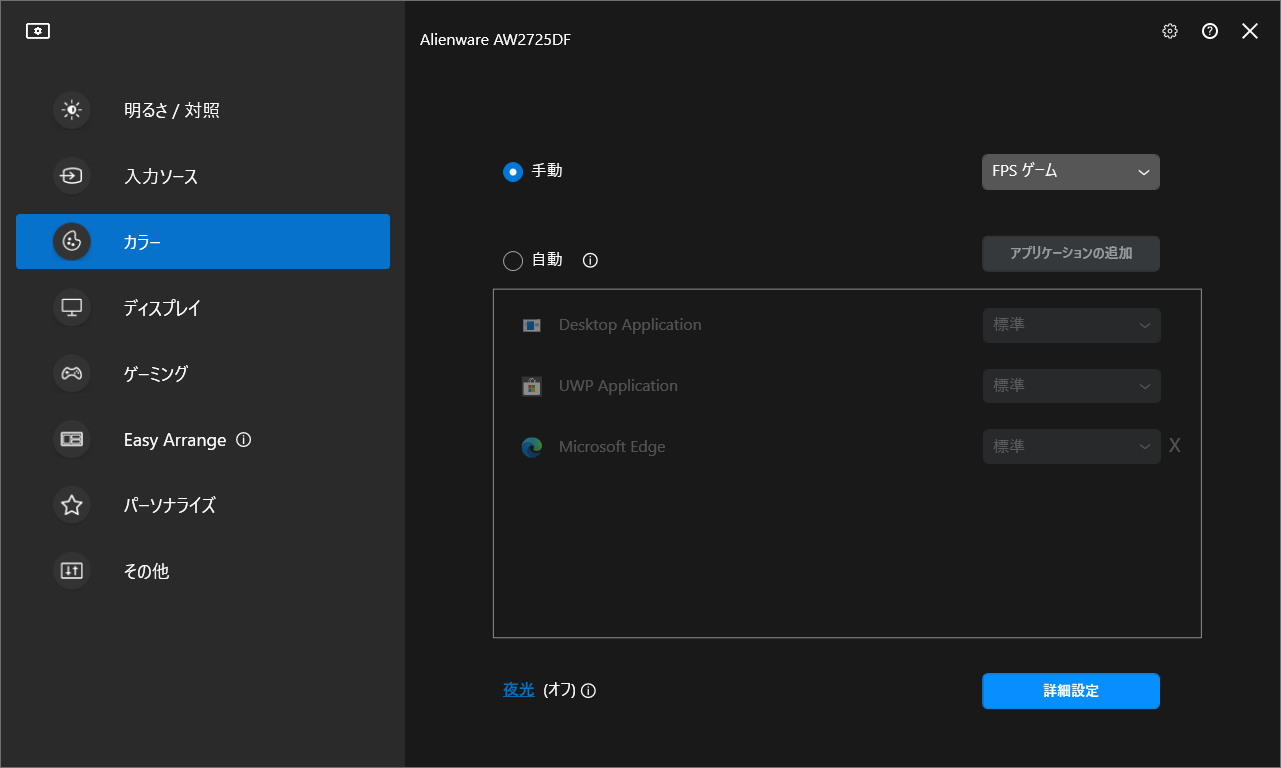
Task: Select the 手動 radio button
Action: point(513,172)
